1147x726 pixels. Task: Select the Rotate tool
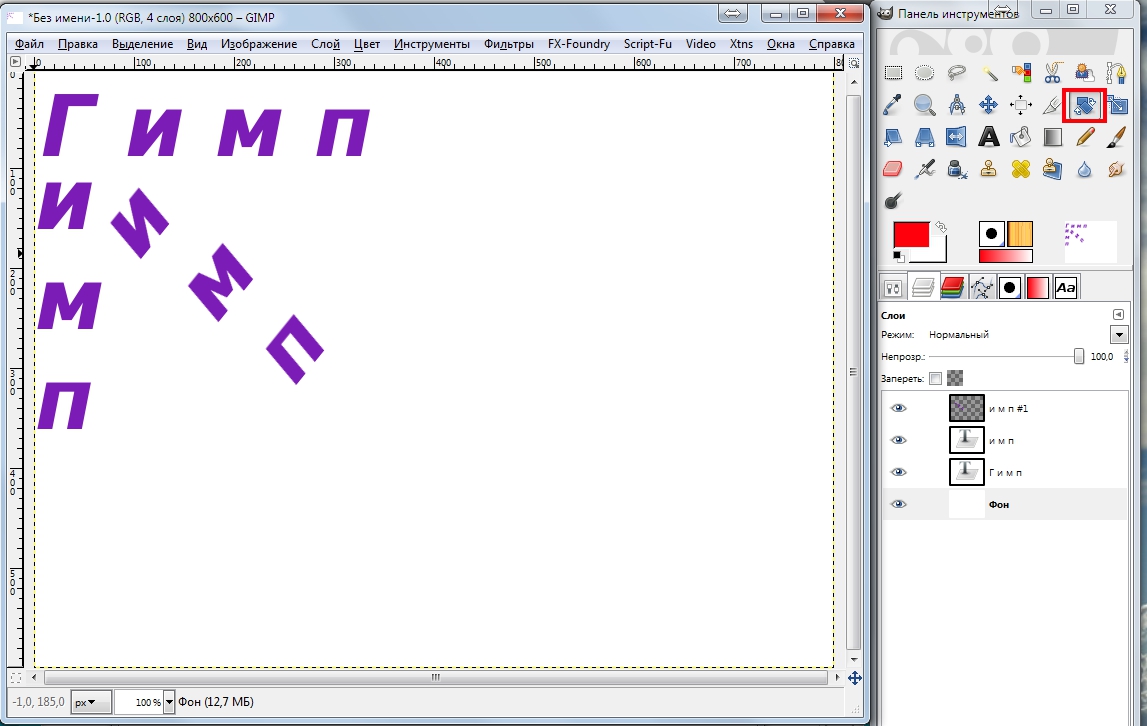click(x=1084, y=105)
